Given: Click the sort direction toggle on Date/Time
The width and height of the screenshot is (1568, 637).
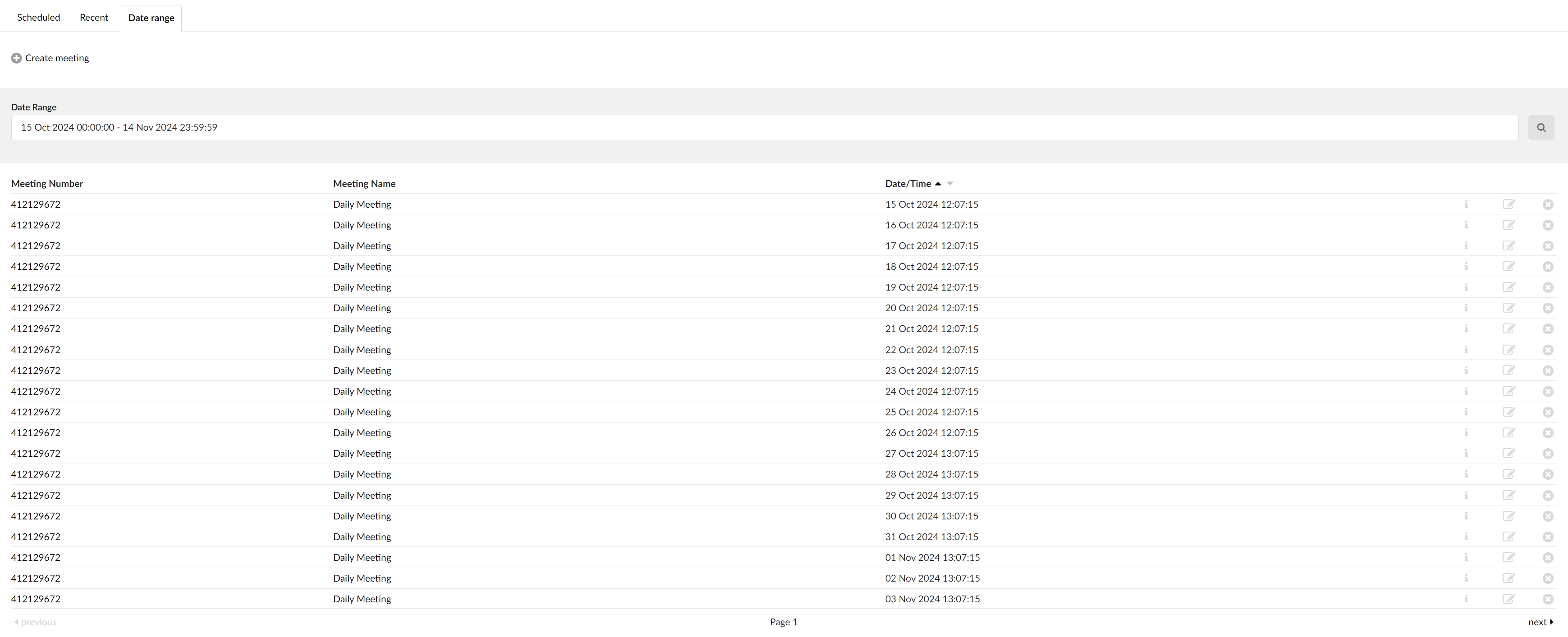Looking at the screenshot, I should click(x=951, y=183).
